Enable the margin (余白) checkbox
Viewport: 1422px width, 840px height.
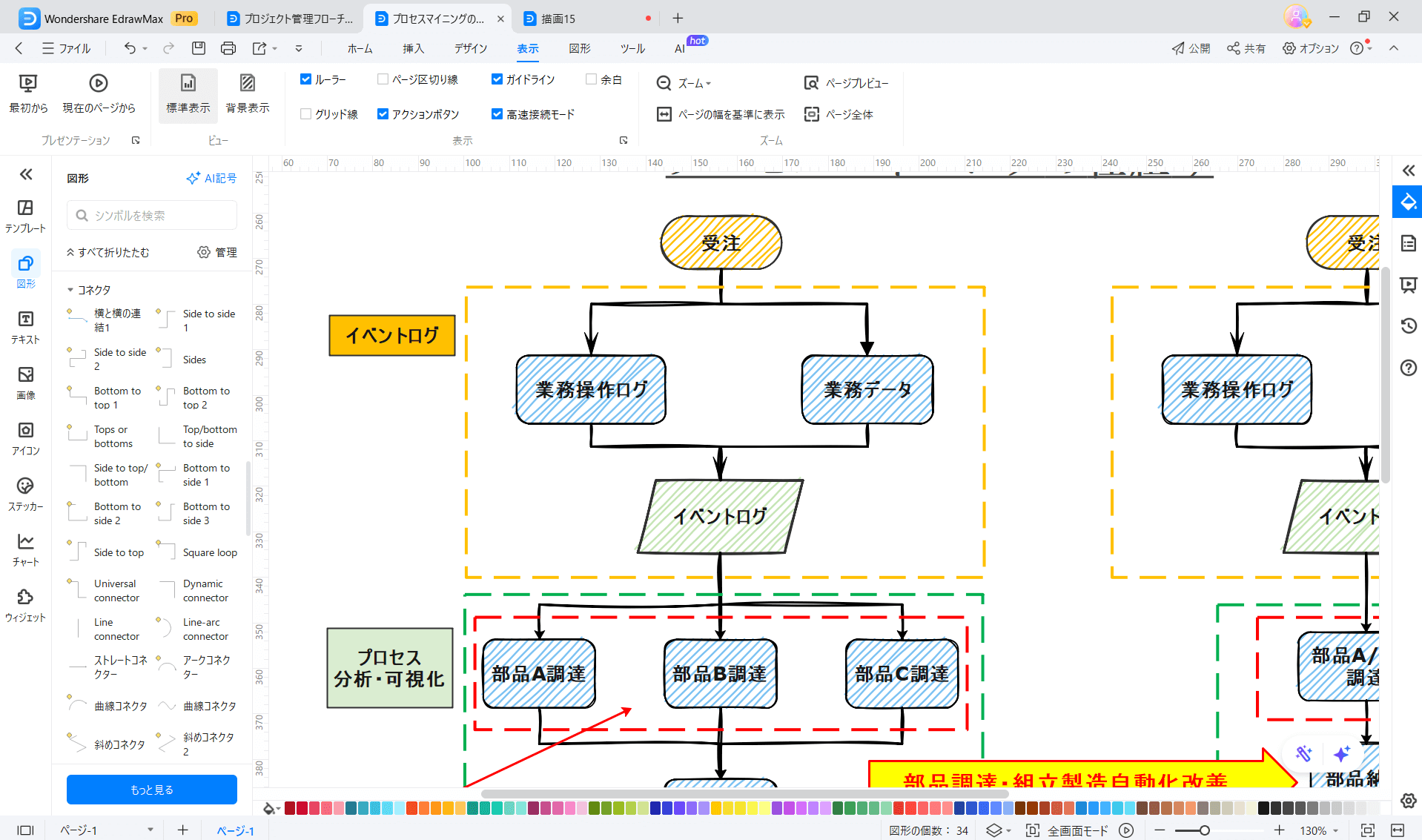[591, 79]
